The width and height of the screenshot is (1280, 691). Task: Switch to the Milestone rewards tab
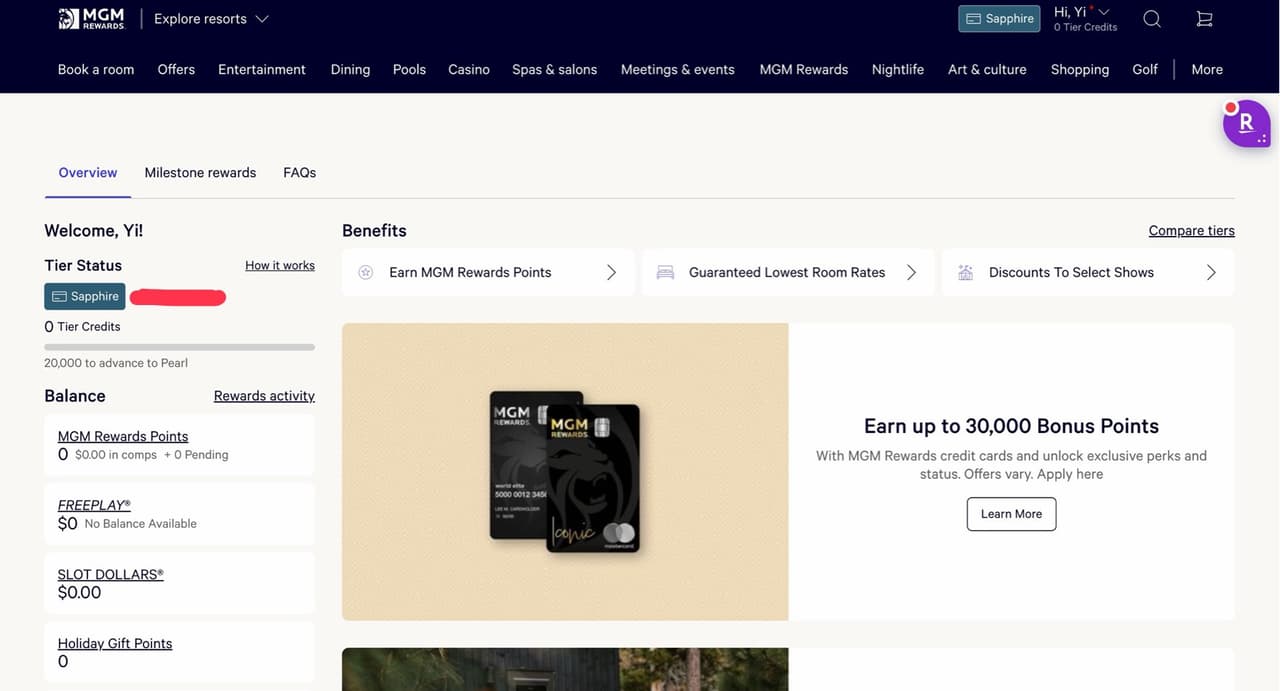[x=200, y=172]
